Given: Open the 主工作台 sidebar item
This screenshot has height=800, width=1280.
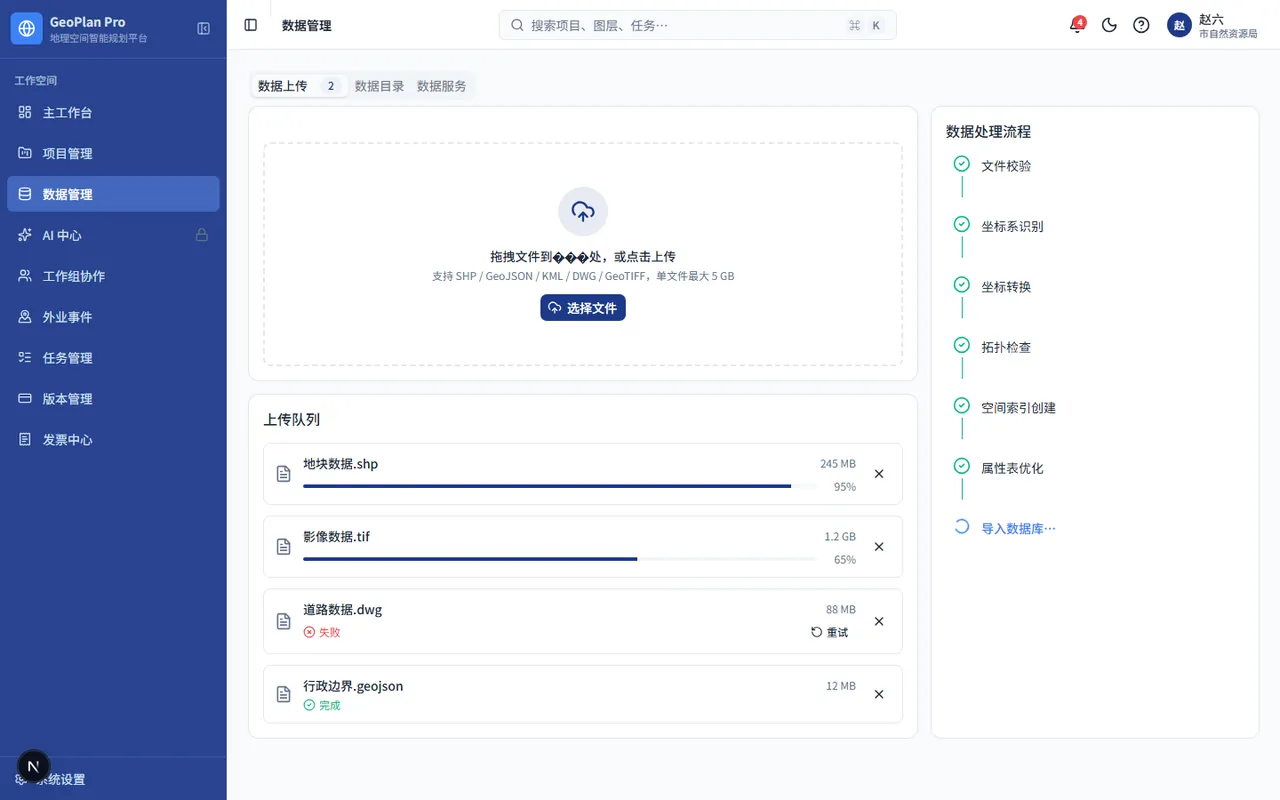Looking at the screenshot, I should 113,113.
